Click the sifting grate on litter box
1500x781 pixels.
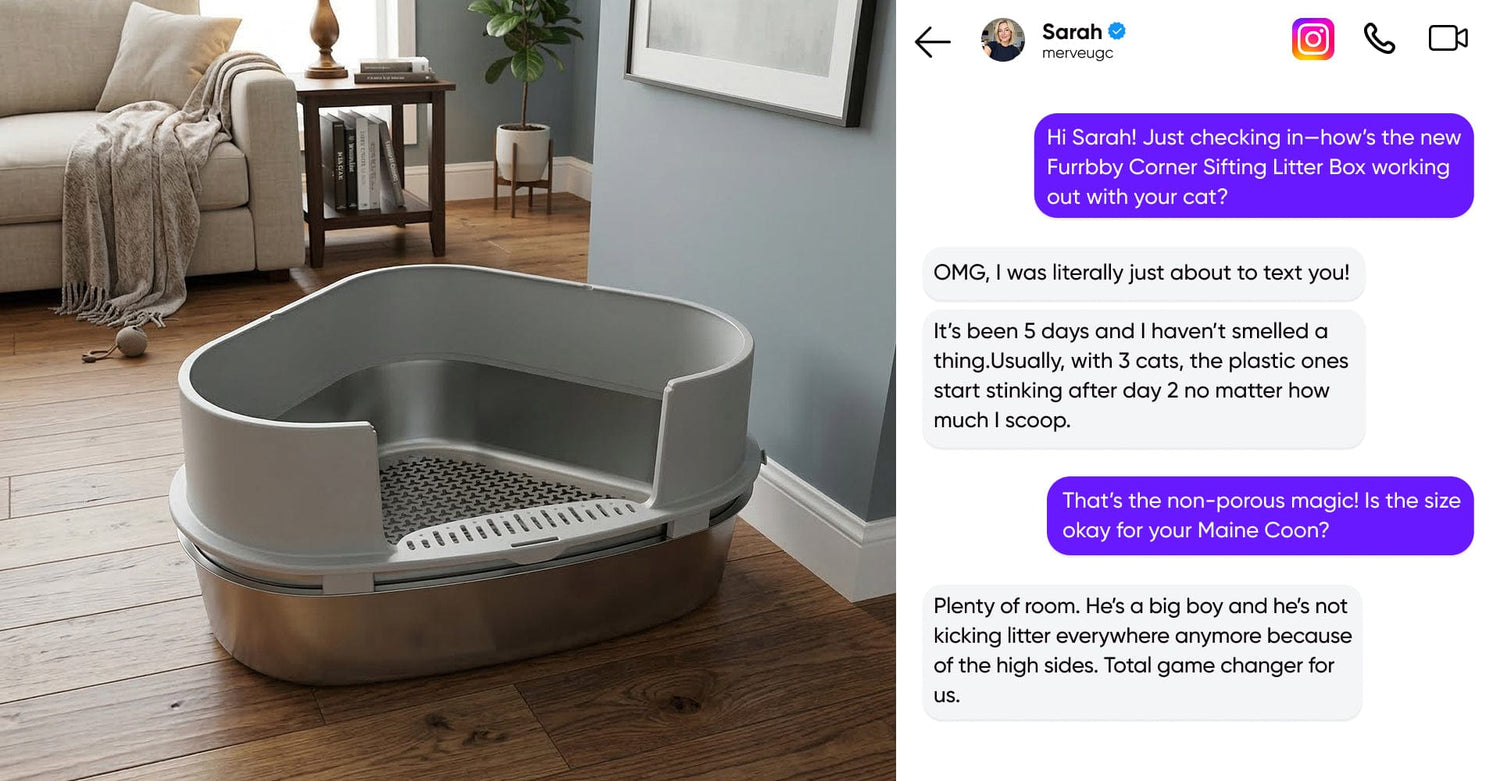pos(490,497)
